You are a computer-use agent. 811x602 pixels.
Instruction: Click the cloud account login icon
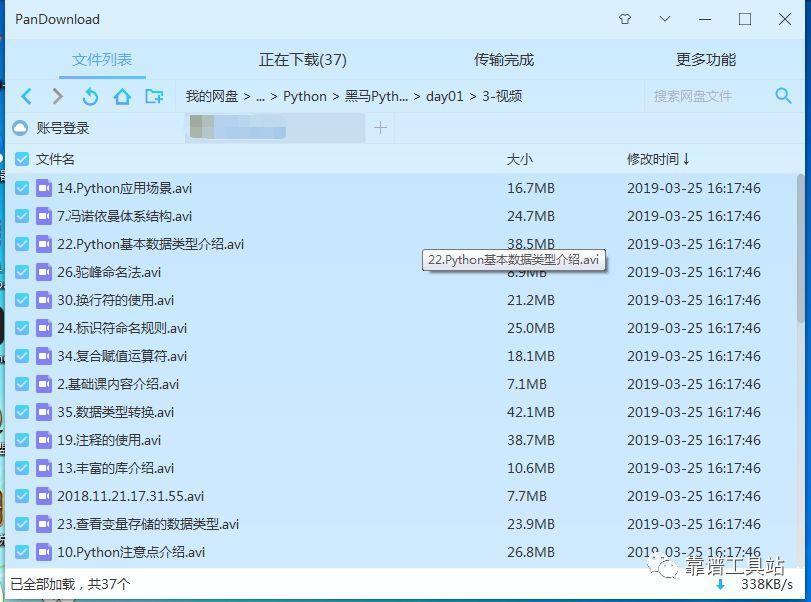pos(20,128)
